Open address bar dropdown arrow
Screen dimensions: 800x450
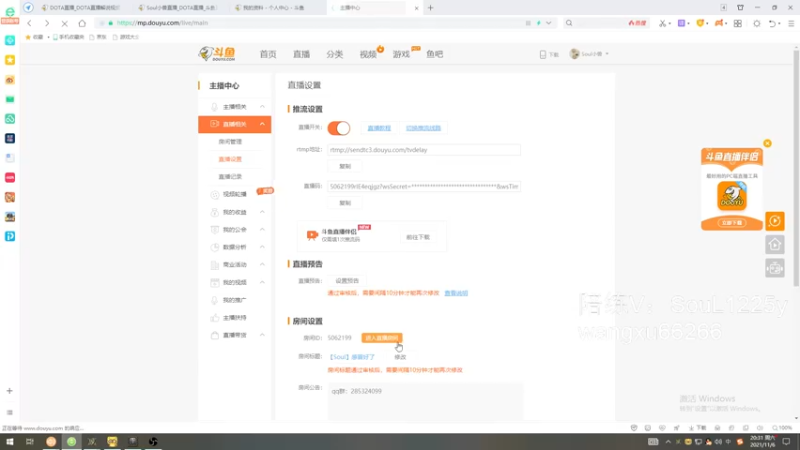(x=548, y=23)
